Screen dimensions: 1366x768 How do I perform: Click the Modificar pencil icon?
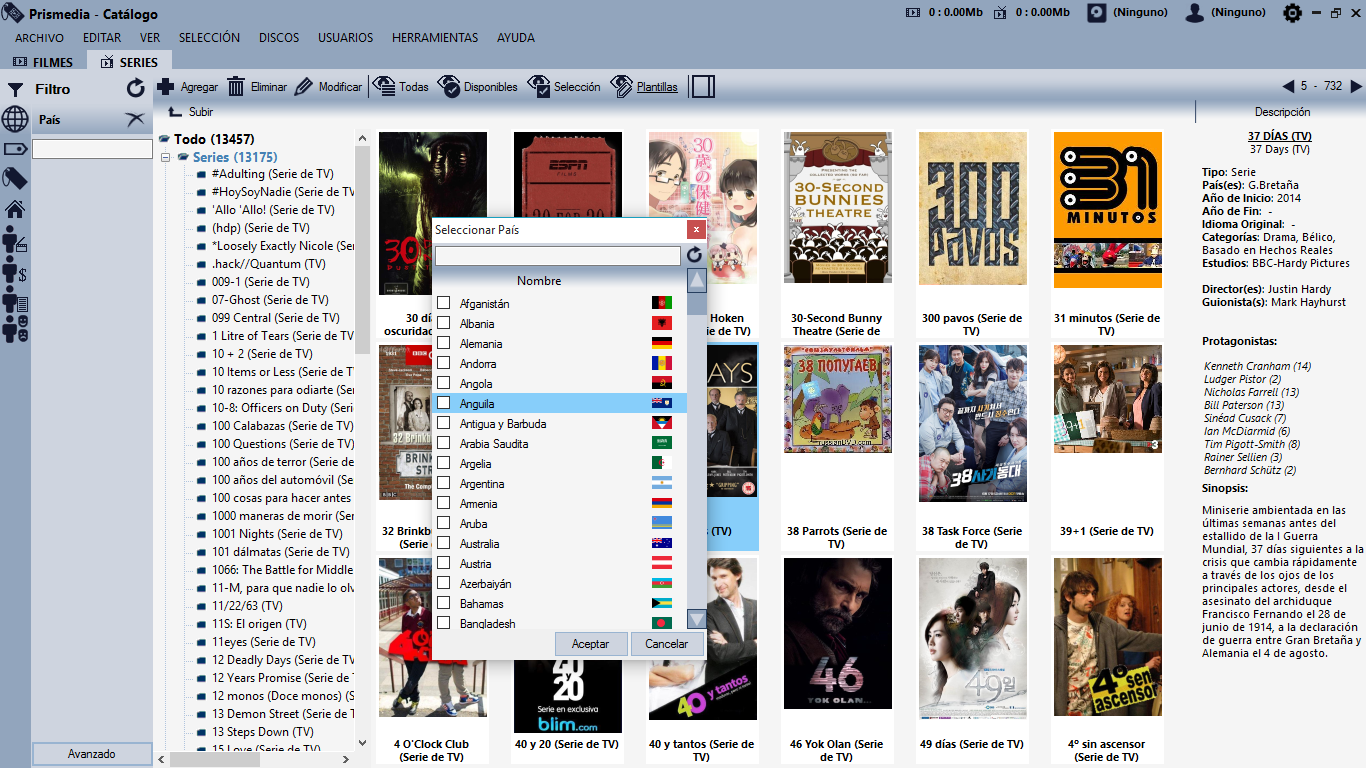(304, 87)
